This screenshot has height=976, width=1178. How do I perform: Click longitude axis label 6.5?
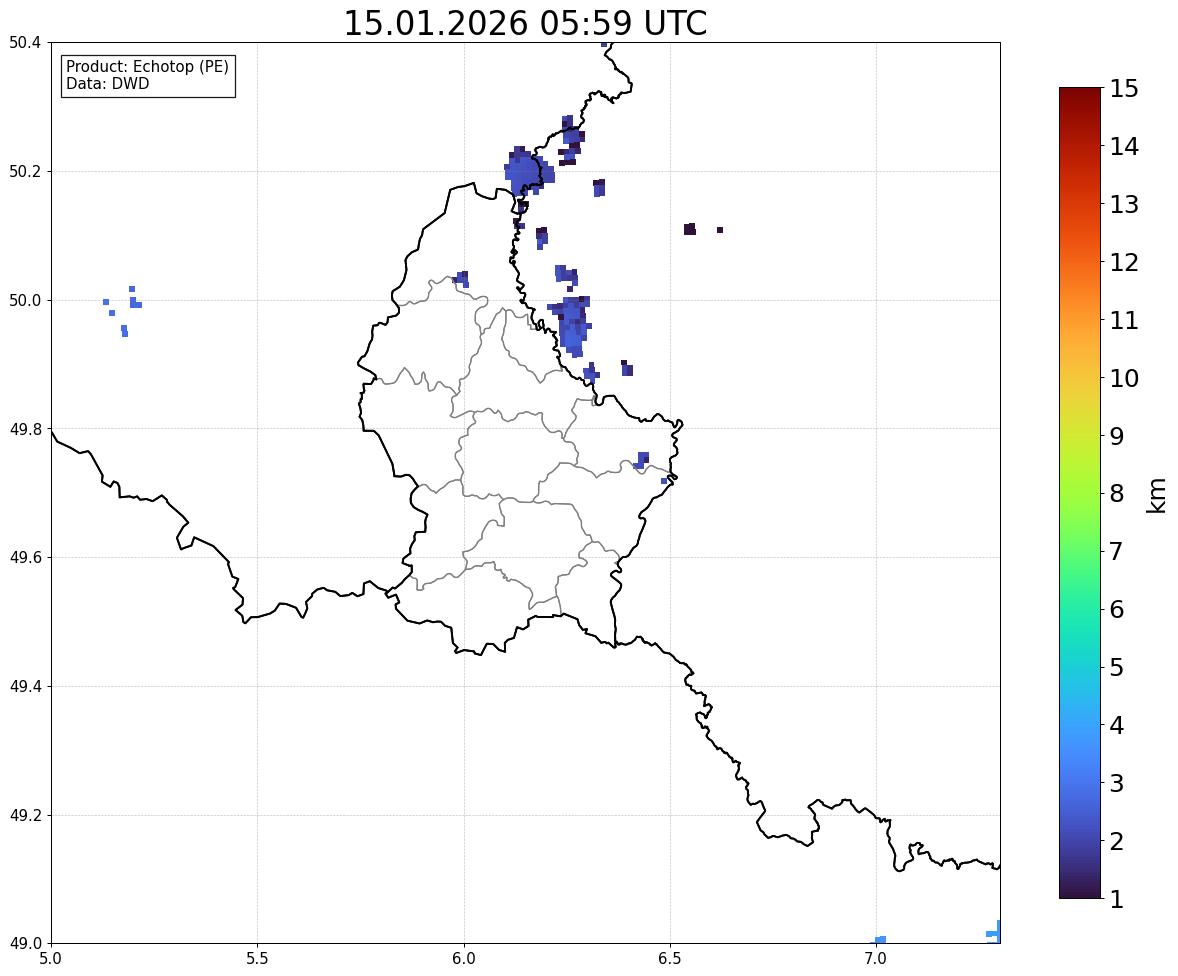670,959
